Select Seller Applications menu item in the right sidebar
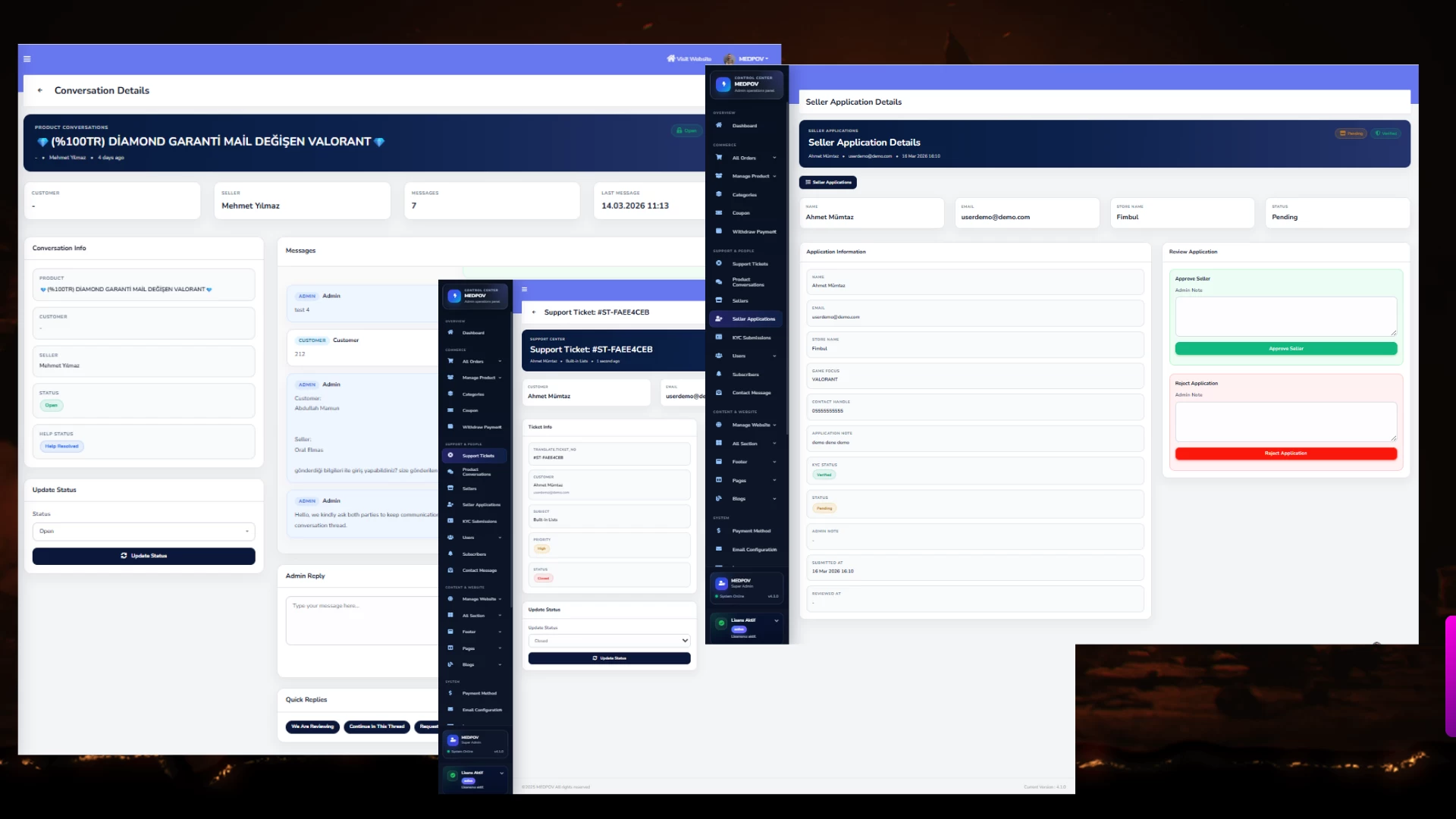This screenshot has width=1456, height=819. click(753, 319)
